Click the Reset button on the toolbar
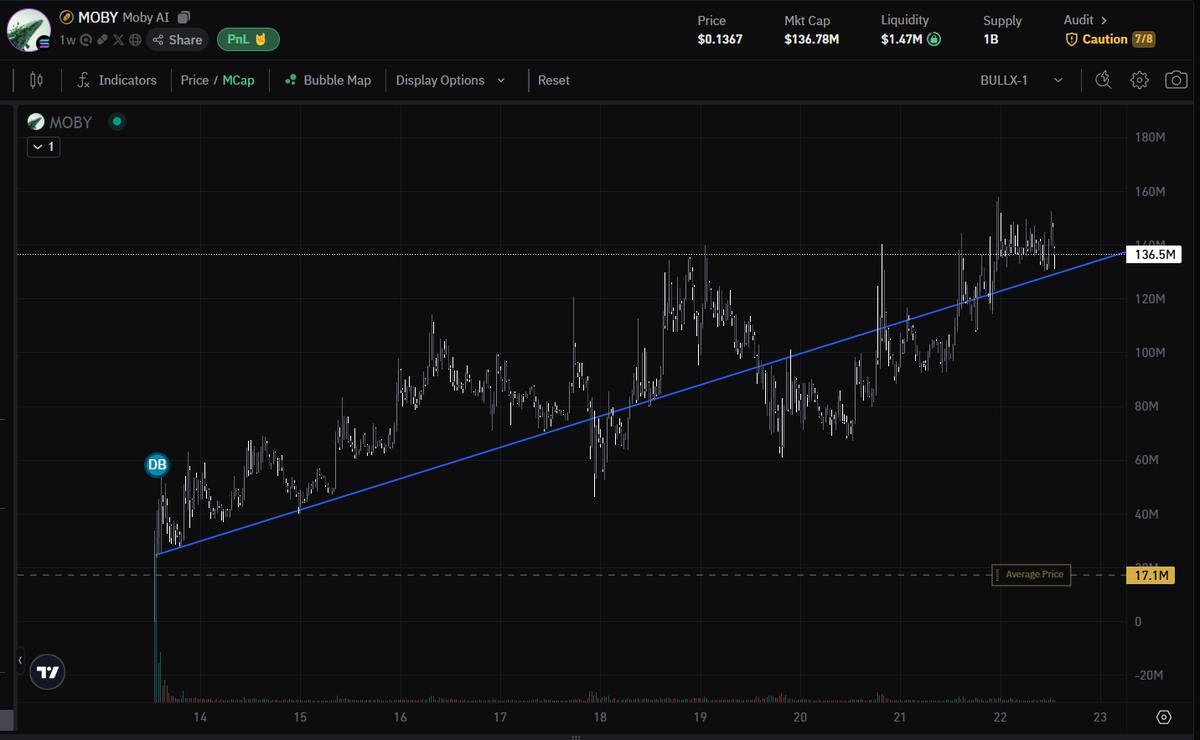 point(553,79)
